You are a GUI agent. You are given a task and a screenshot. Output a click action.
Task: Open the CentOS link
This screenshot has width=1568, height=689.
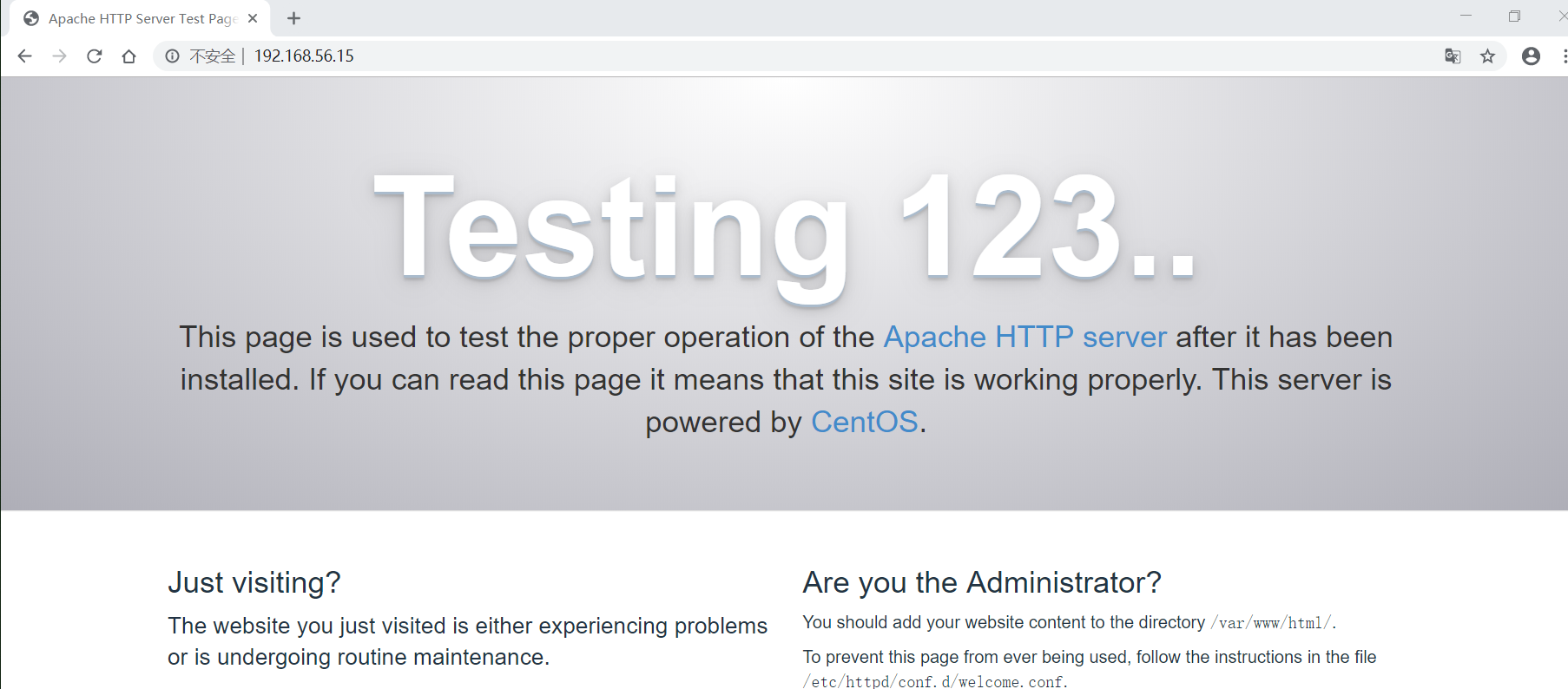(x=864, y=422)
